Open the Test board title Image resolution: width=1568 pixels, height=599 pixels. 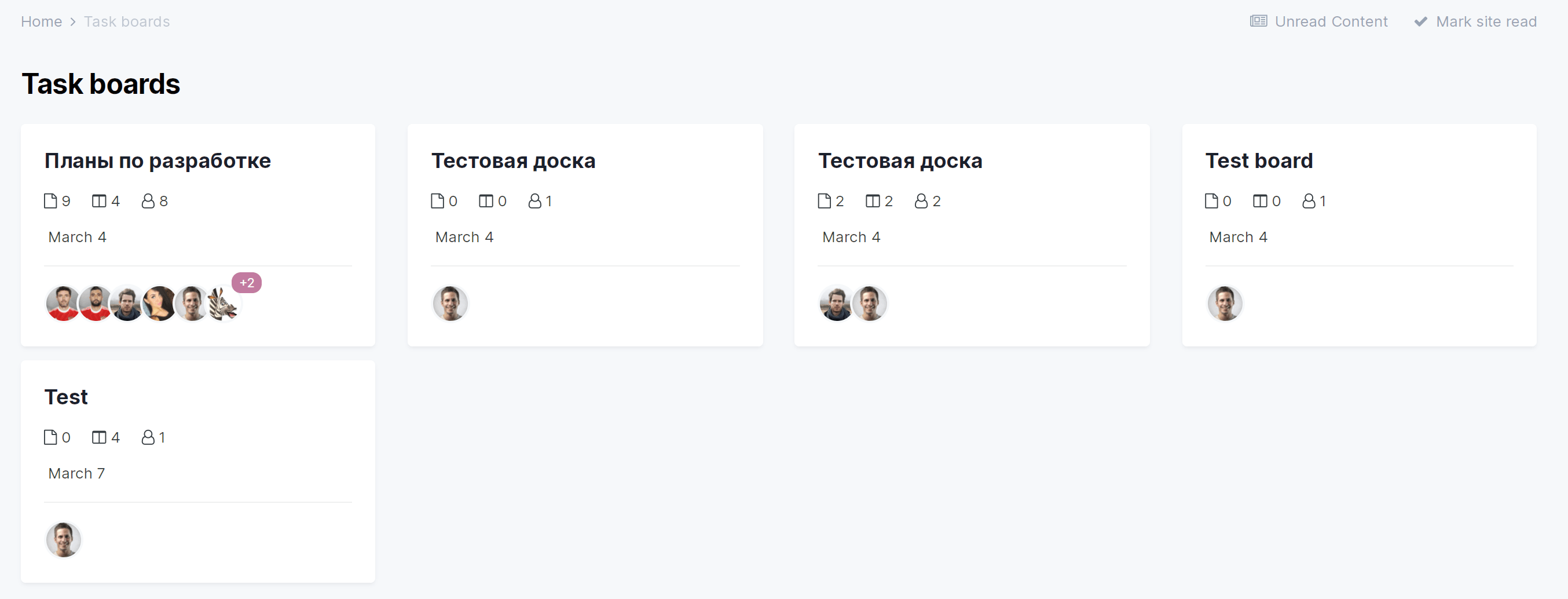click(x=1259, y=160)
